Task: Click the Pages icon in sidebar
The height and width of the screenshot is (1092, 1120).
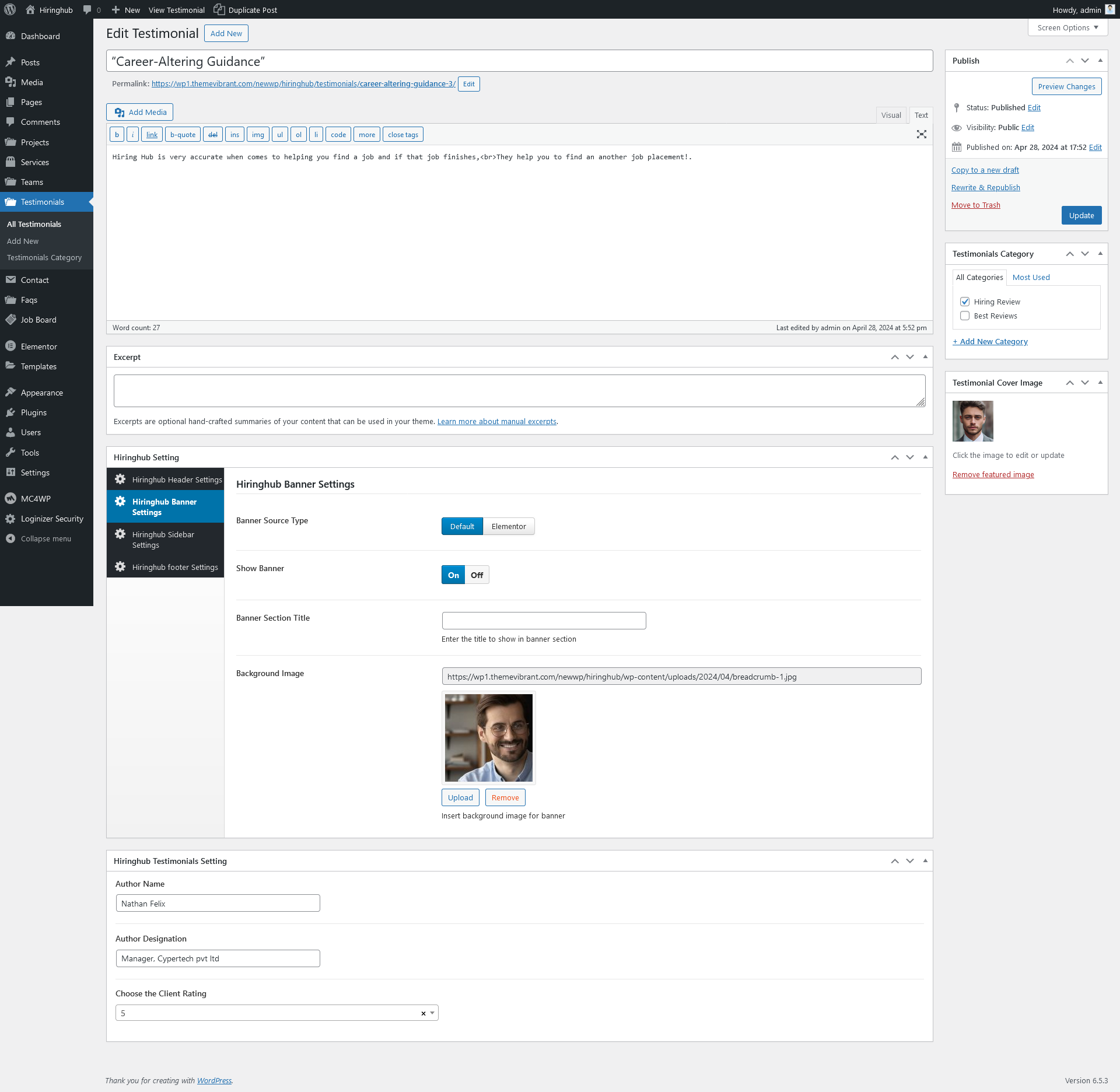Action: tap(10, 102)
